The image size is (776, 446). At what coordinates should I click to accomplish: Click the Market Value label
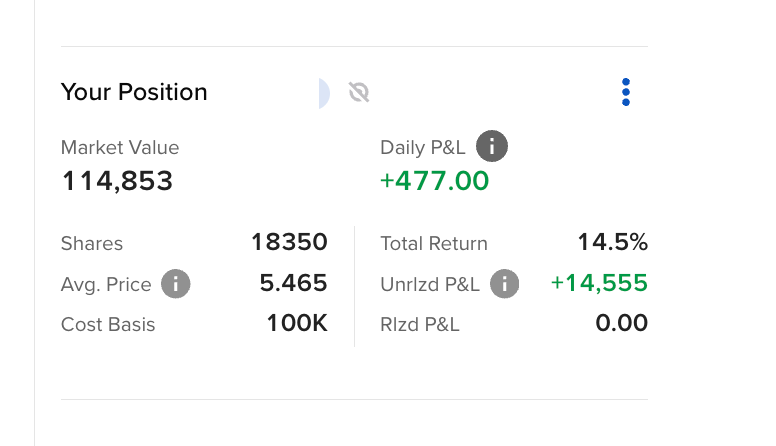120,148
